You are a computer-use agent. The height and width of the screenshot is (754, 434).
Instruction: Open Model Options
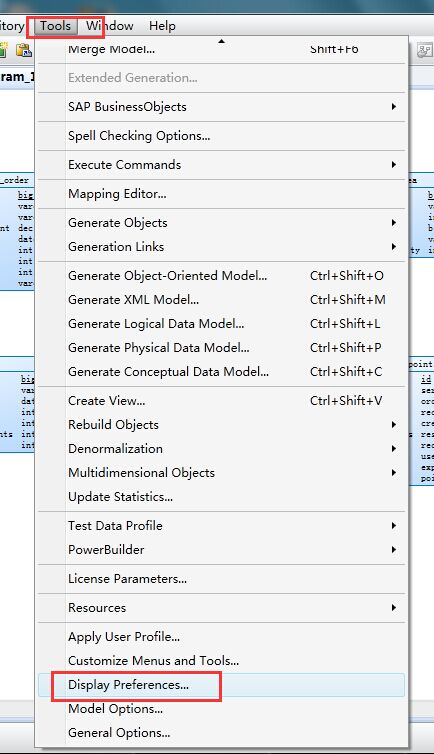(x=221, y=709)
